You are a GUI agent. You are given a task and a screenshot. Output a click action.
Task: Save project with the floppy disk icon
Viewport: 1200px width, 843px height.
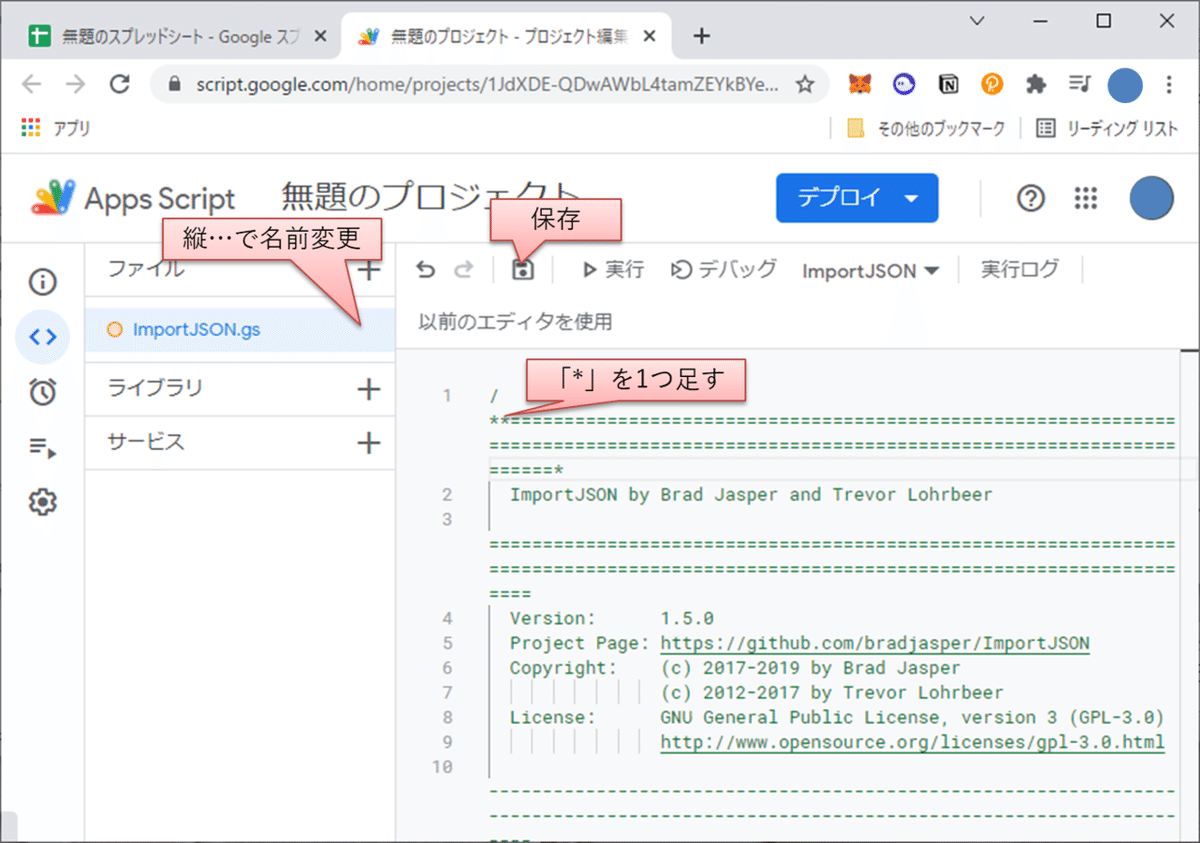[522, 269]
